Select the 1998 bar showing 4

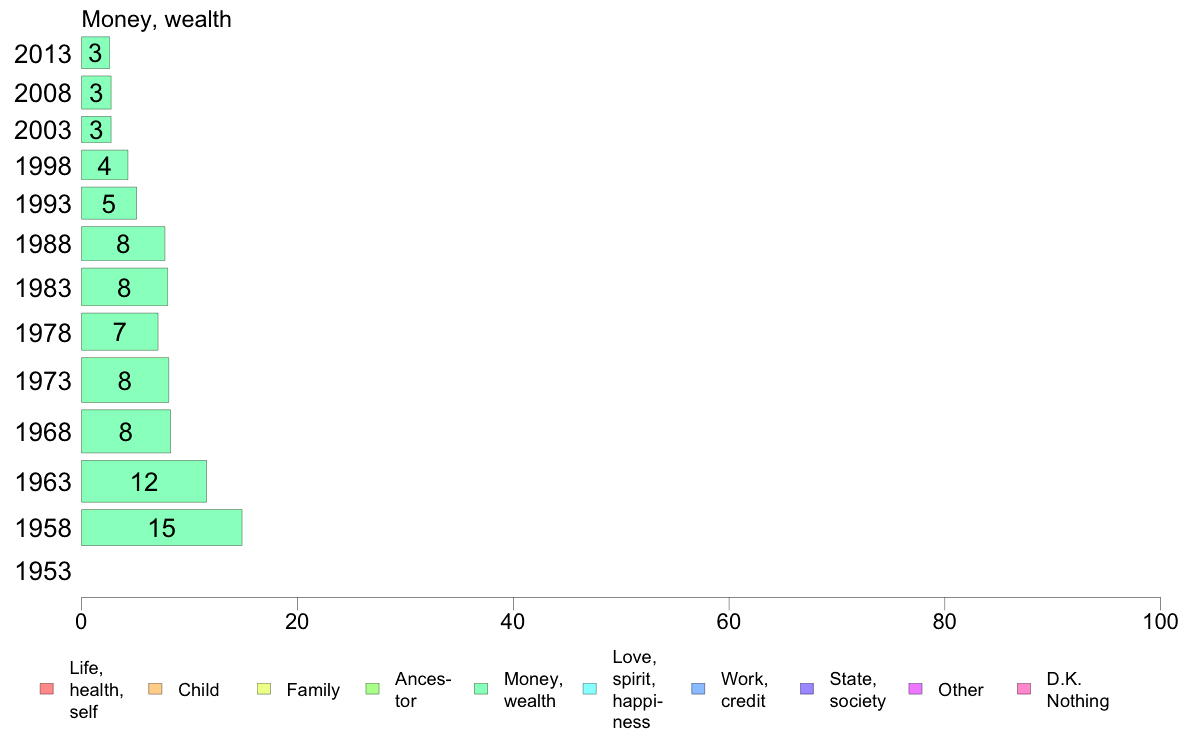click(x=105, y=165)
